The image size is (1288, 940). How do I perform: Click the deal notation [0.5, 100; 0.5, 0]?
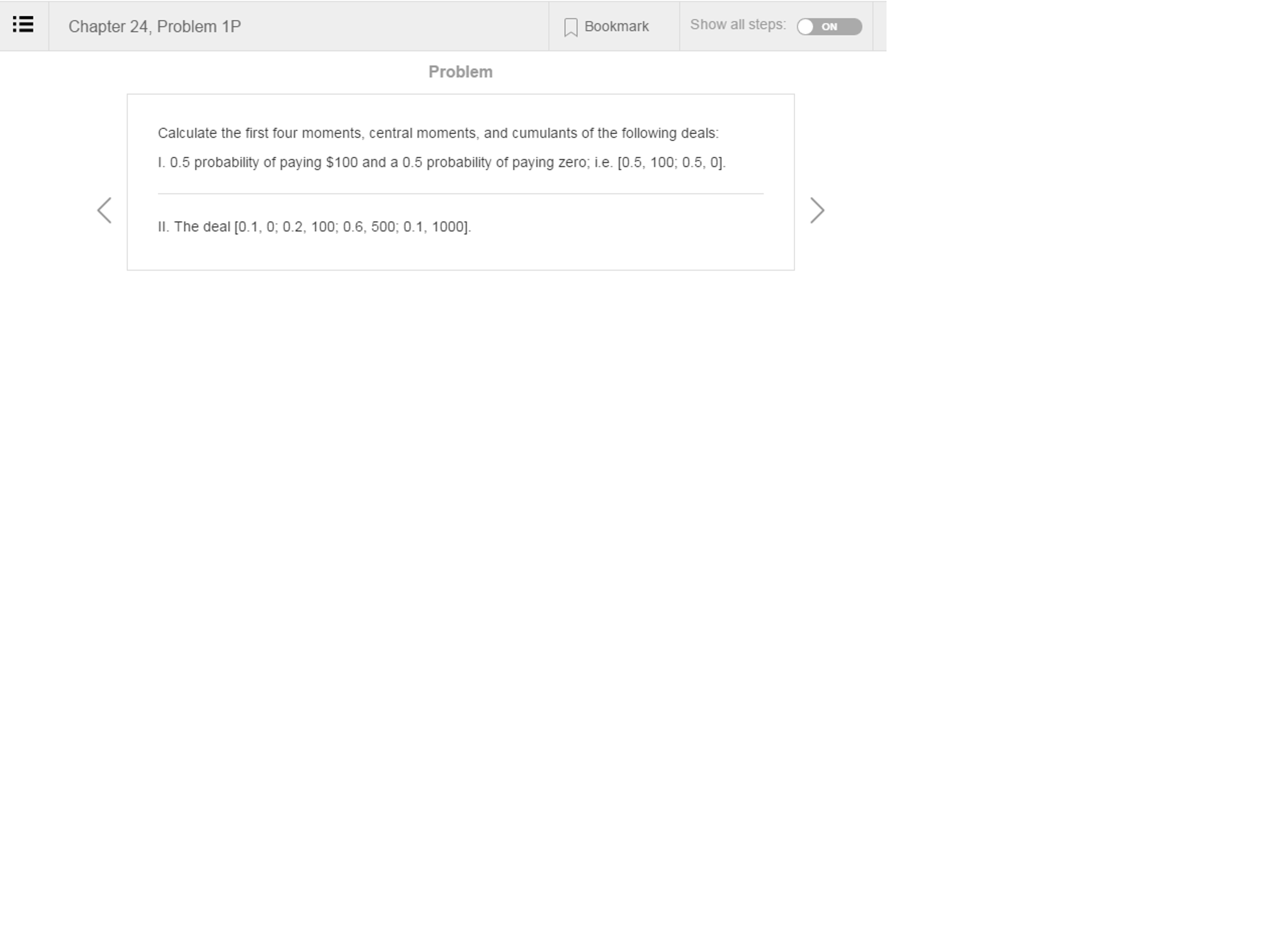point(672,162)
